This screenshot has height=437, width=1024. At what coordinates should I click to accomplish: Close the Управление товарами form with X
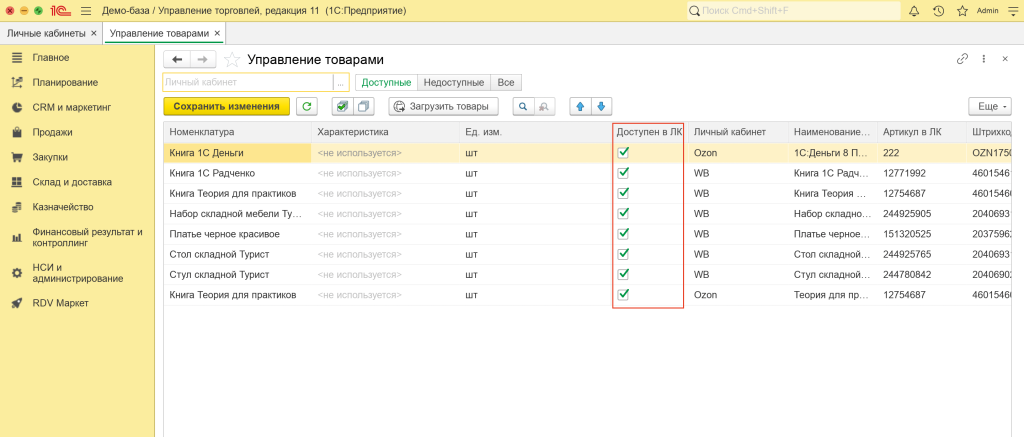(1005, 59)
